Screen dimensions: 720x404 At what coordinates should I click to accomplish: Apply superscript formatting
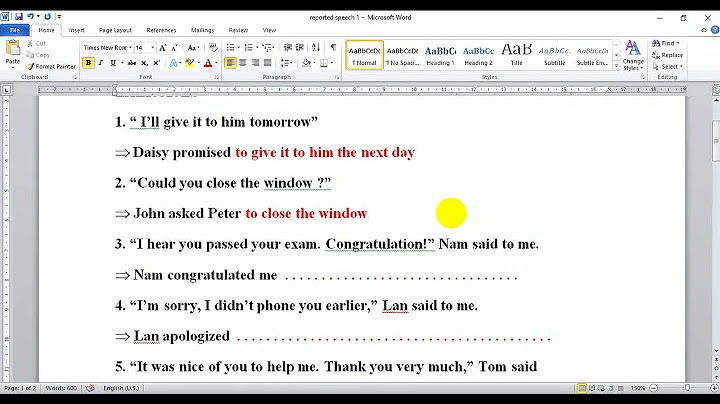click(x=156, y=63)
